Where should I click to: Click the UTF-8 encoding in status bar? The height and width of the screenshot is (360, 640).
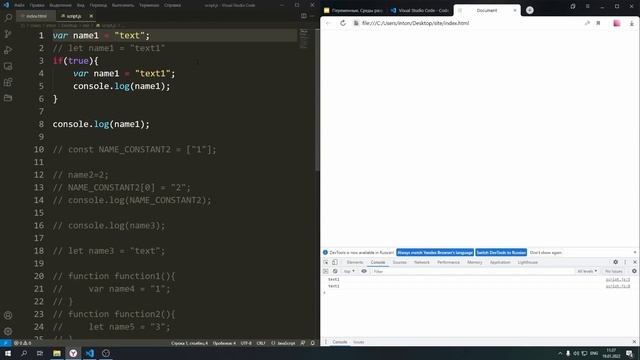coord(246,343)
